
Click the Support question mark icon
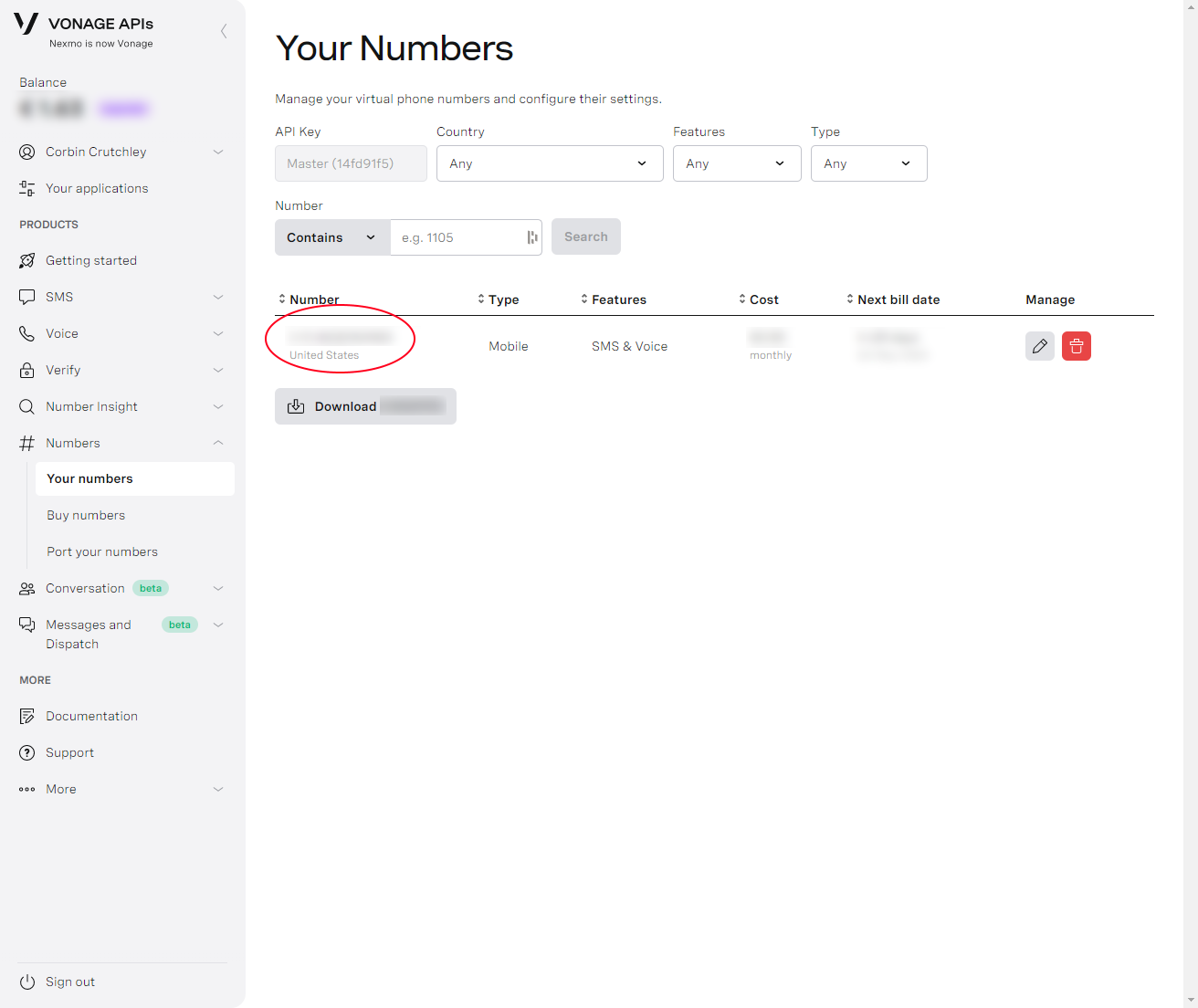pos(27,752)
